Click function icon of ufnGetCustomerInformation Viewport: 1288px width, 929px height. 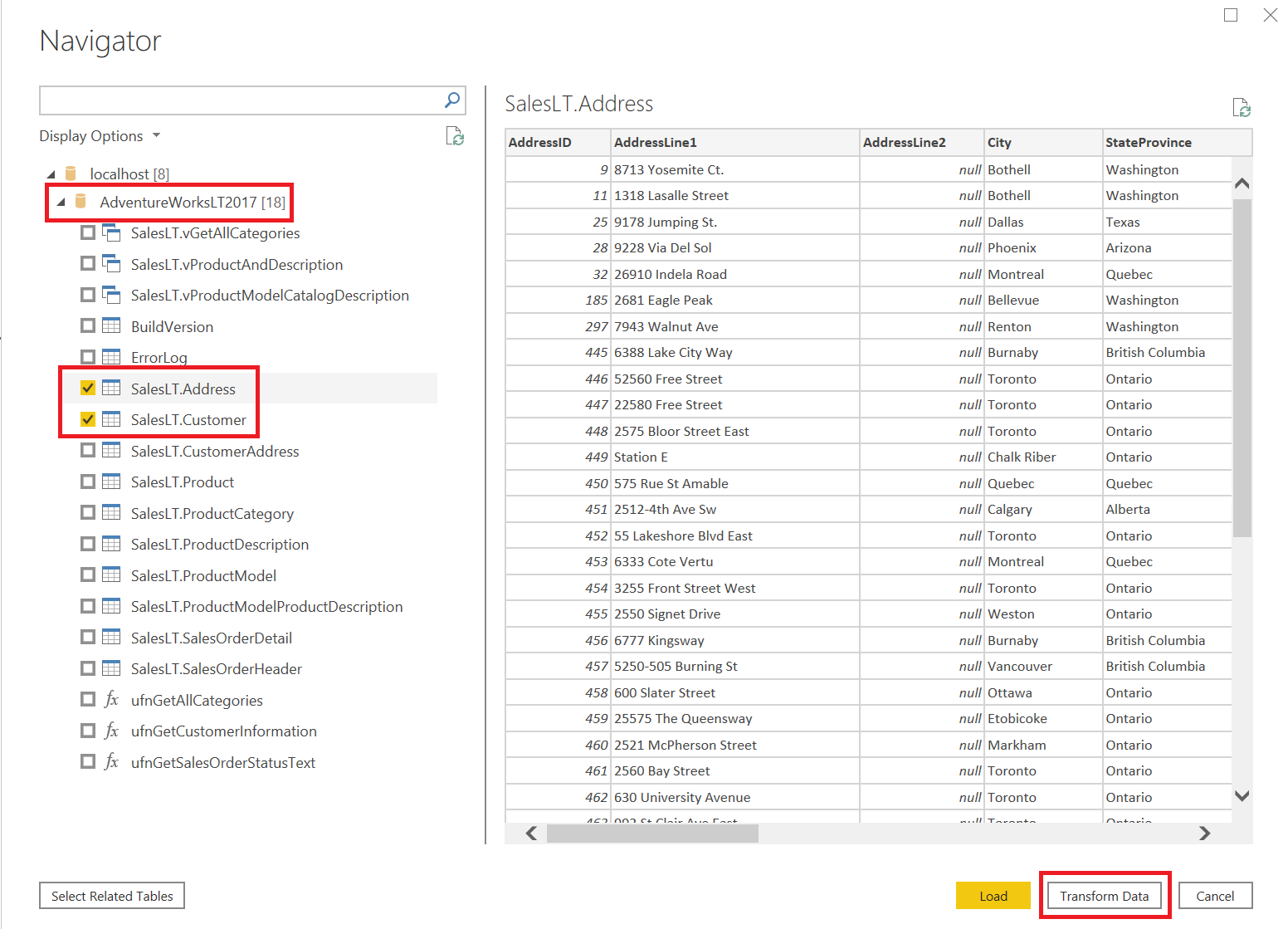pyautogui.click(x=111, y=731)
